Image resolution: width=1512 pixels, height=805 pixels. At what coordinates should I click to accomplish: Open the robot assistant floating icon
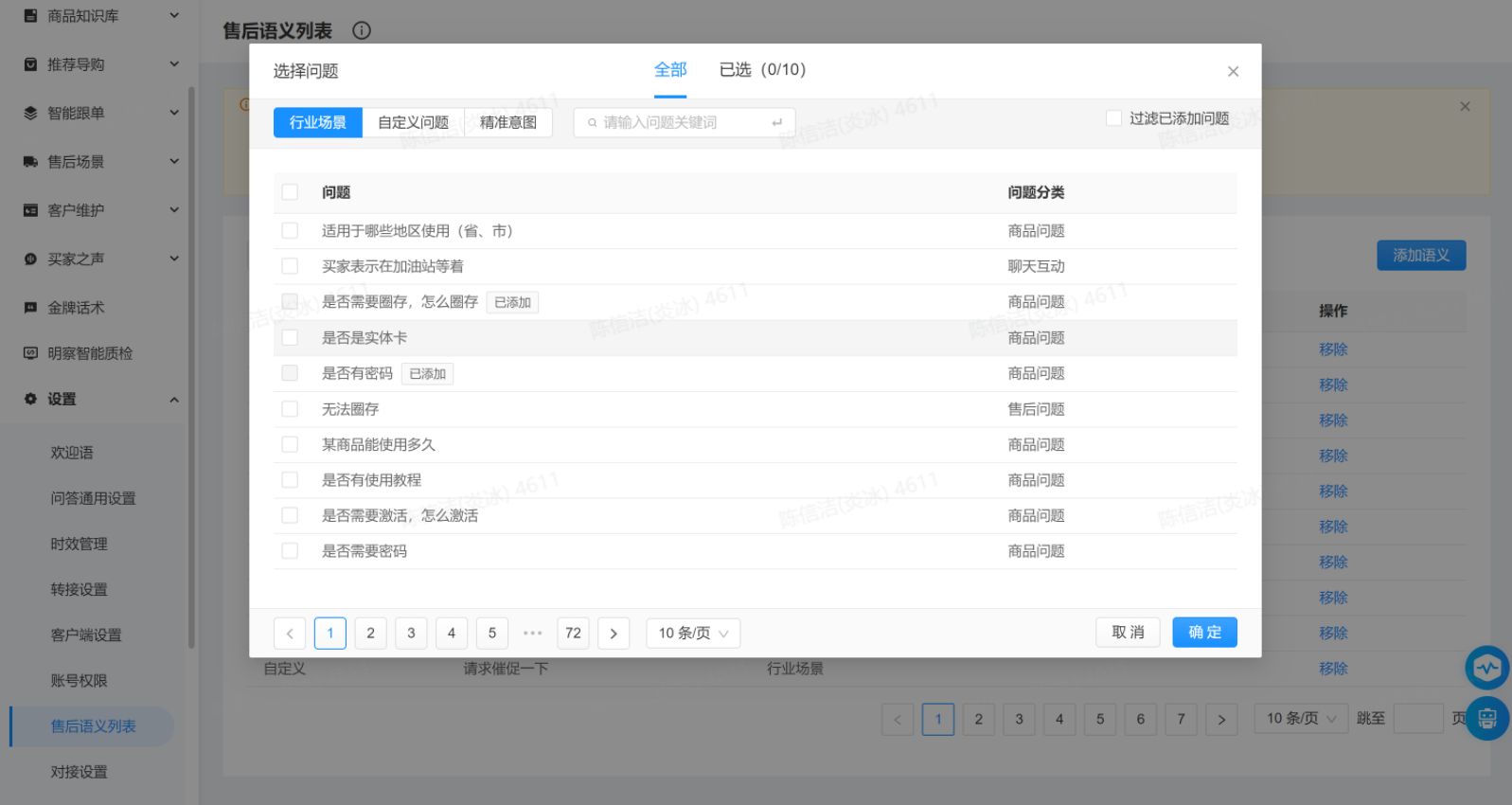coord(1486,719)
